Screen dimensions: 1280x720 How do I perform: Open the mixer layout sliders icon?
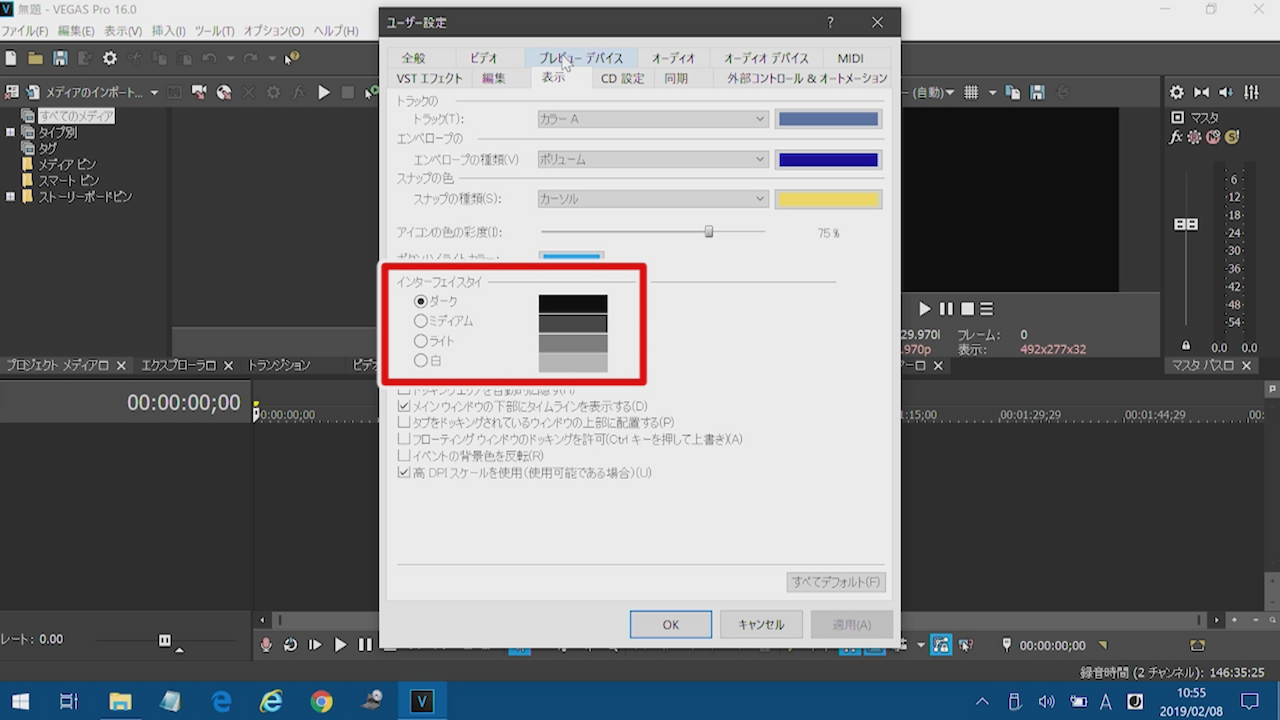point(1251,92)
